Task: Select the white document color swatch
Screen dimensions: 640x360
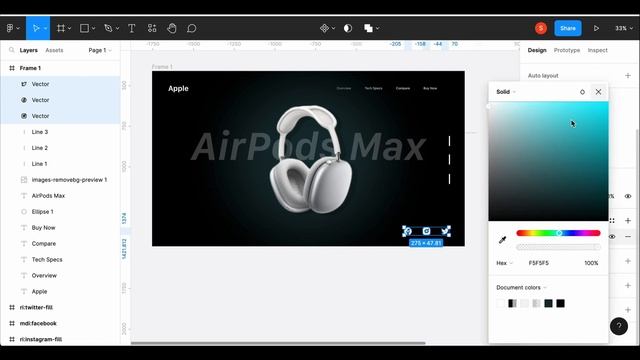Action: [500, 303]
